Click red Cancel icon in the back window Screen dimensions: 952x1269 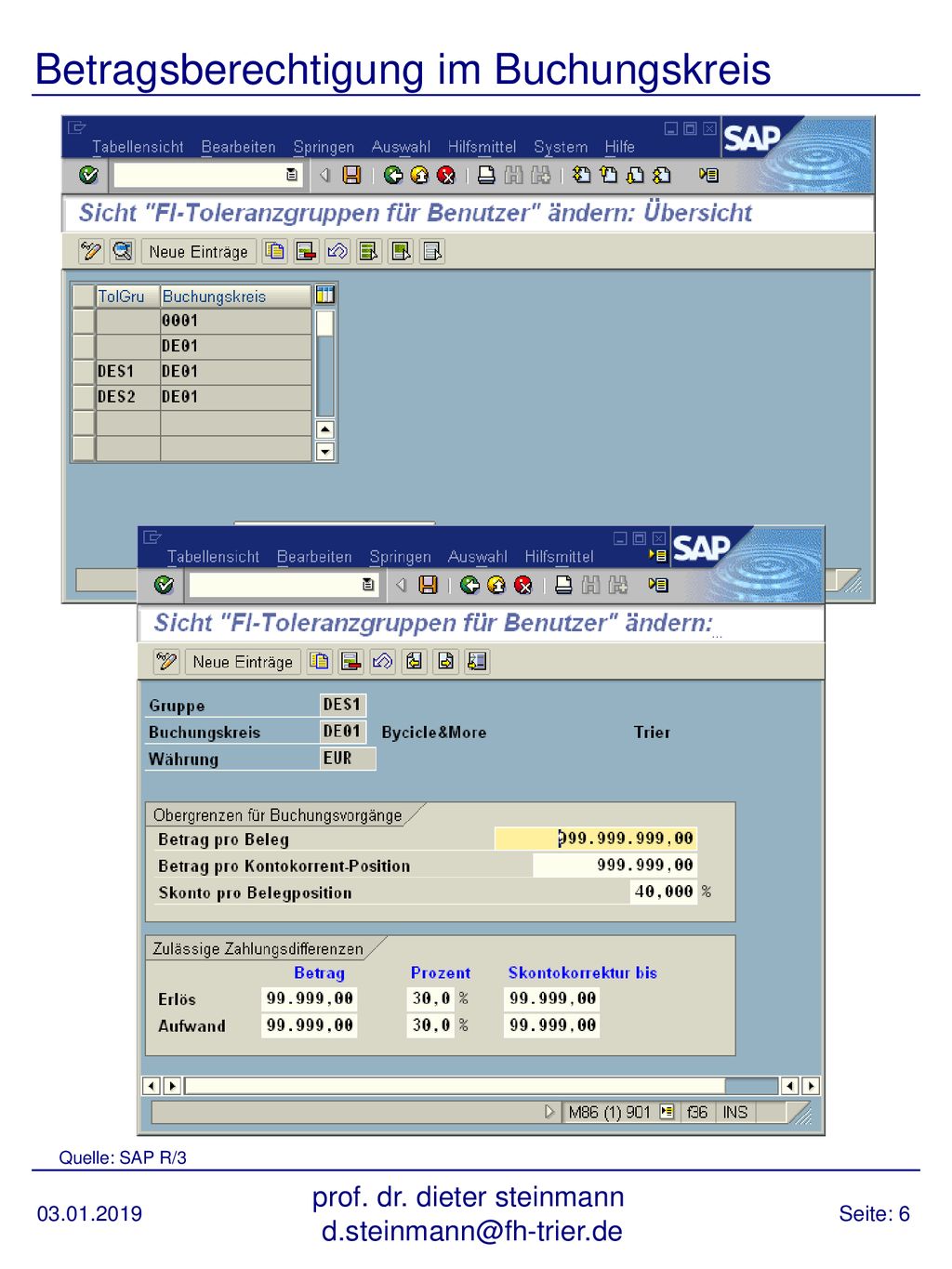click(446, 175)
